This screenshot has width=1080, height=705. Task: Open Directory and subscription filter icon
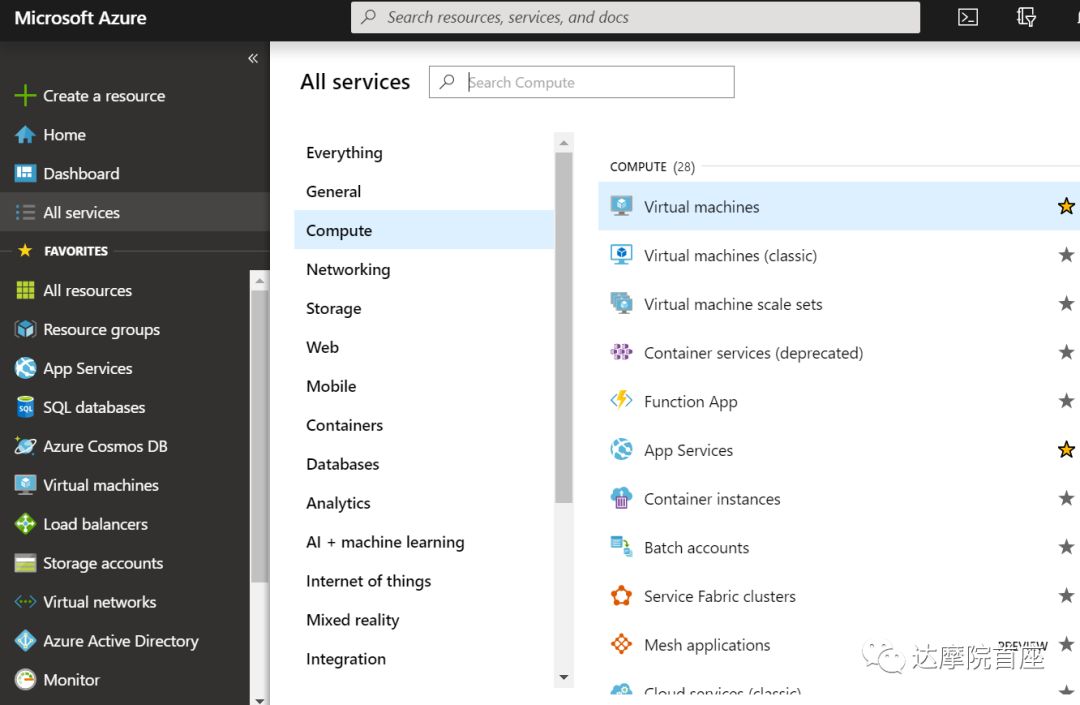(1026, 17)
